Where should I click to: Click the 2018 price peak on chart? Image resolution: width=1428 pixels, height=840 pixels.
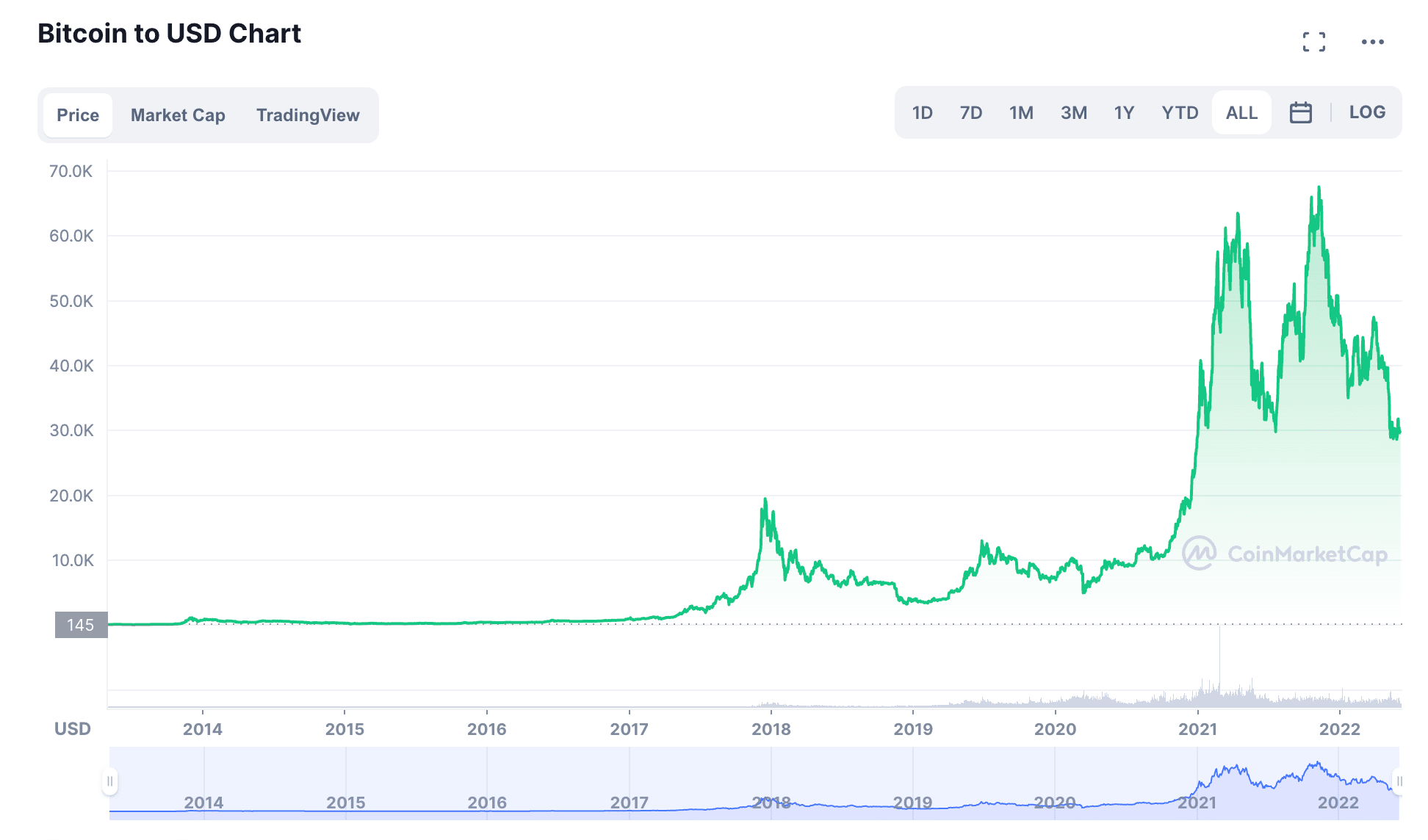coord(765,501)
